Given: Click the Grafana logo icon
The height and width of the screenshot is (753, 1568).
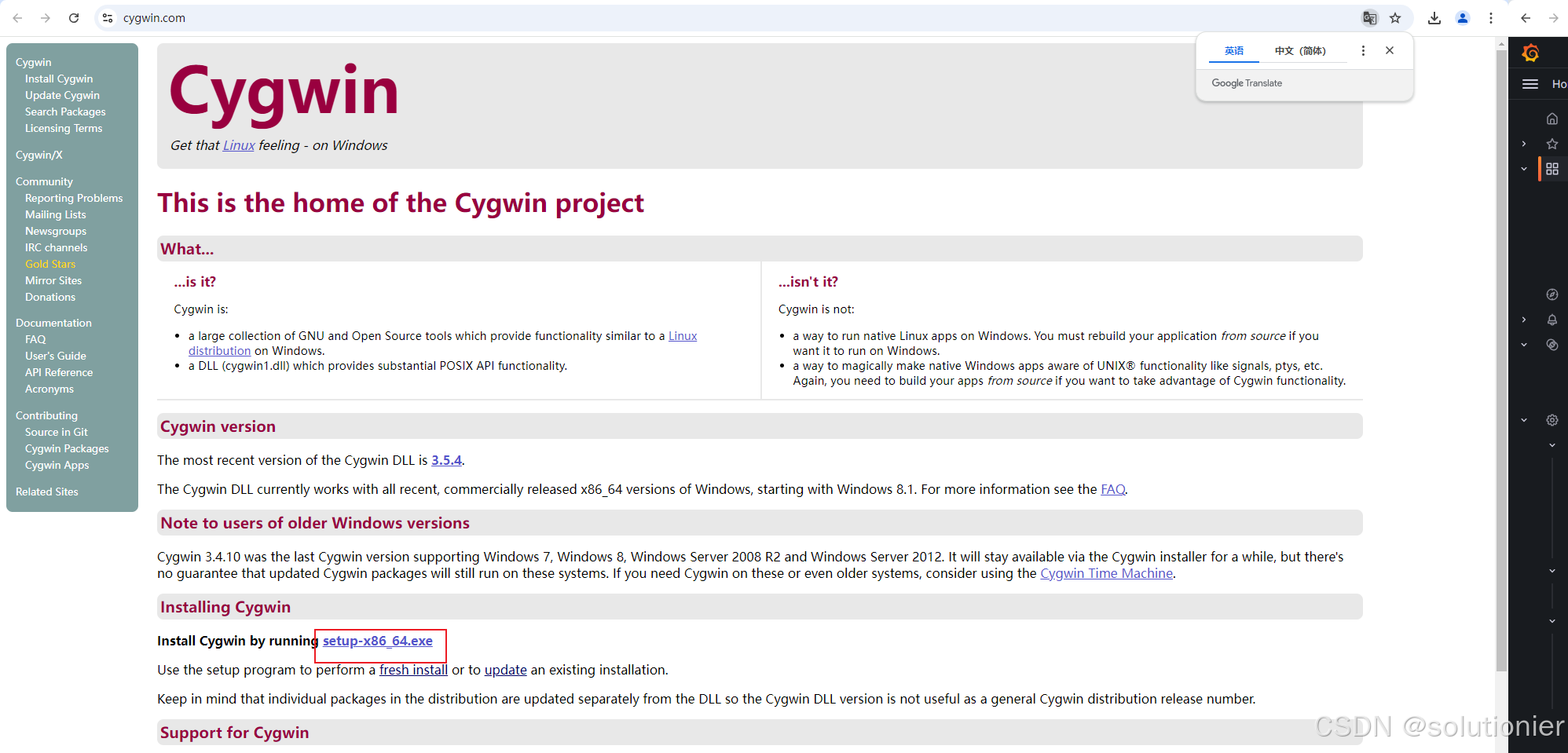Looking at the screenshot, I should pyautogui.click(x=1530, y=53).
